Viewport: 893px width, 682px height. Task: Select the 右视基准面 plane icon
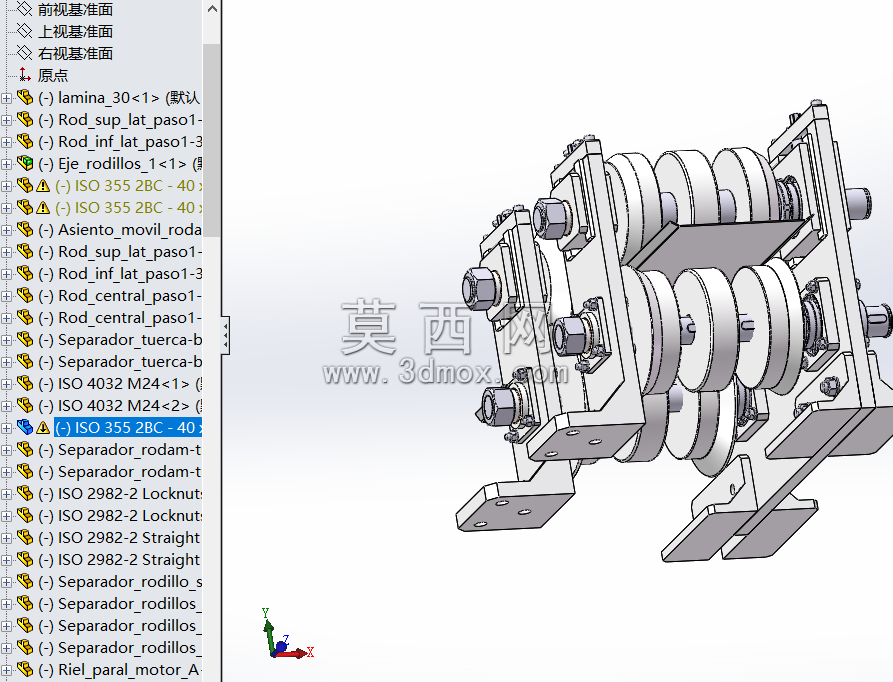click(x=24, y=53)
